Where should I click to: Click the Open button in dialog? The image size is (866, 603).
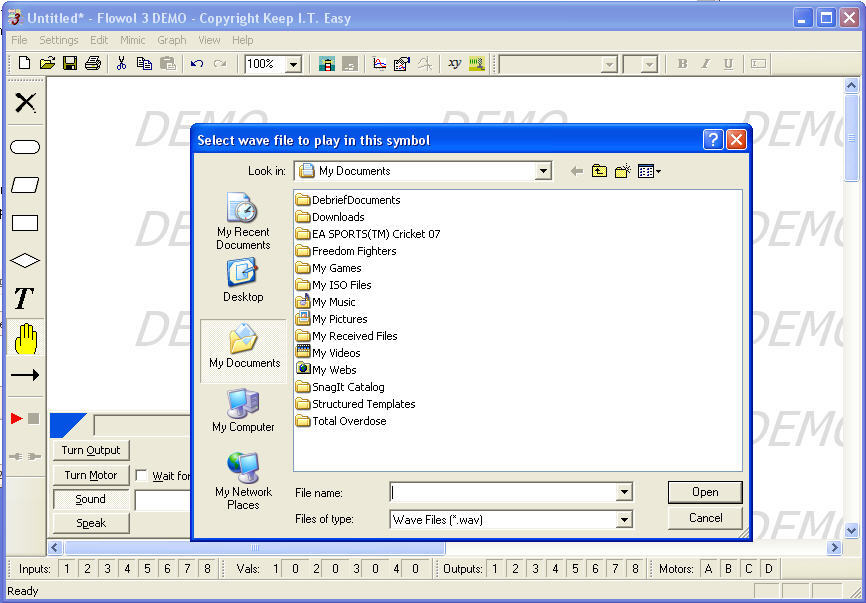[705, 492]
